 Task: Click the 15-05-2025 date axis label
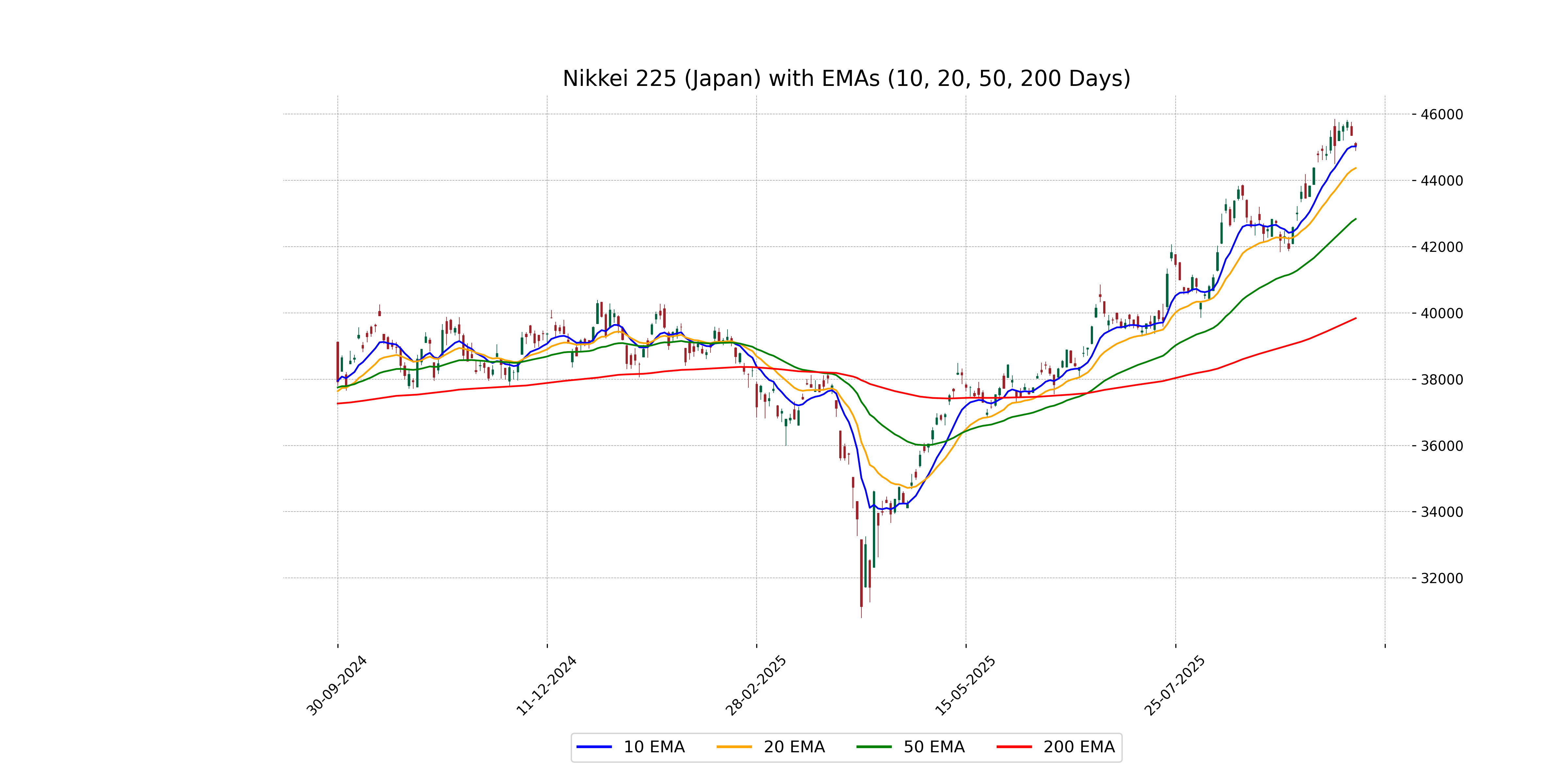[x=965, y=685]
